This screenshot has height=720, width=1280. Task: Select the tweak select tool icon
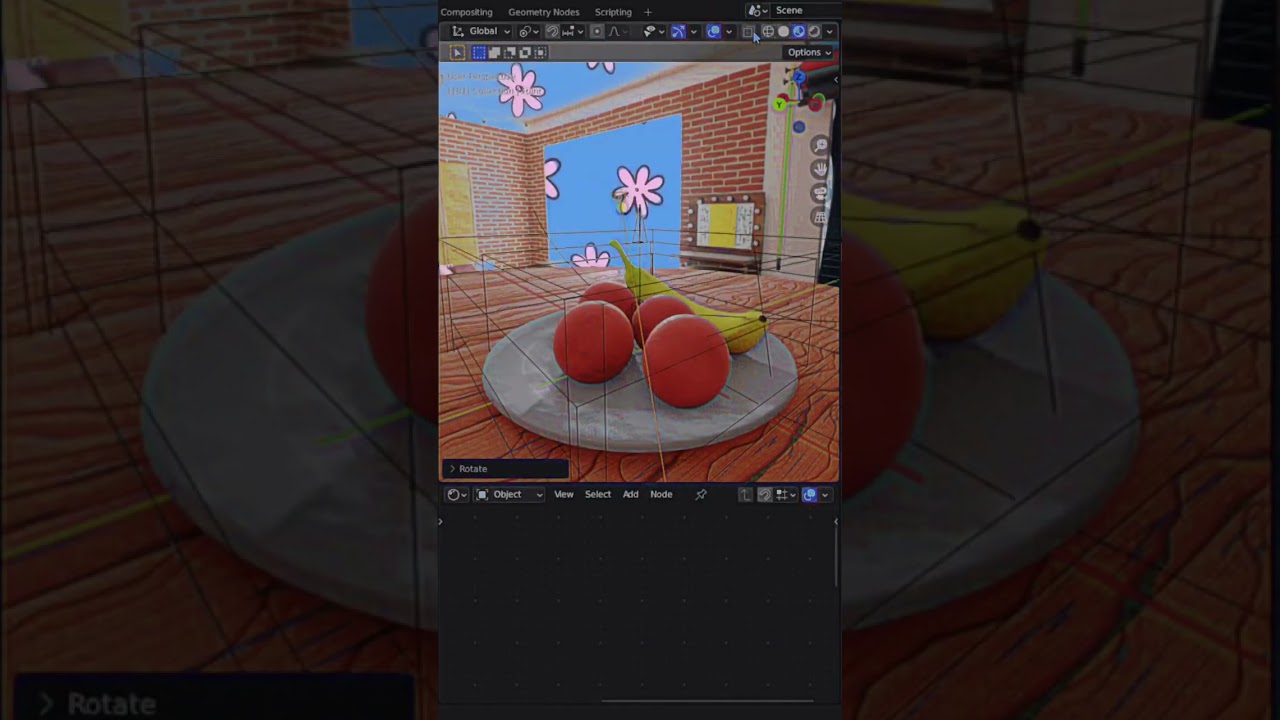click(458, 52)
